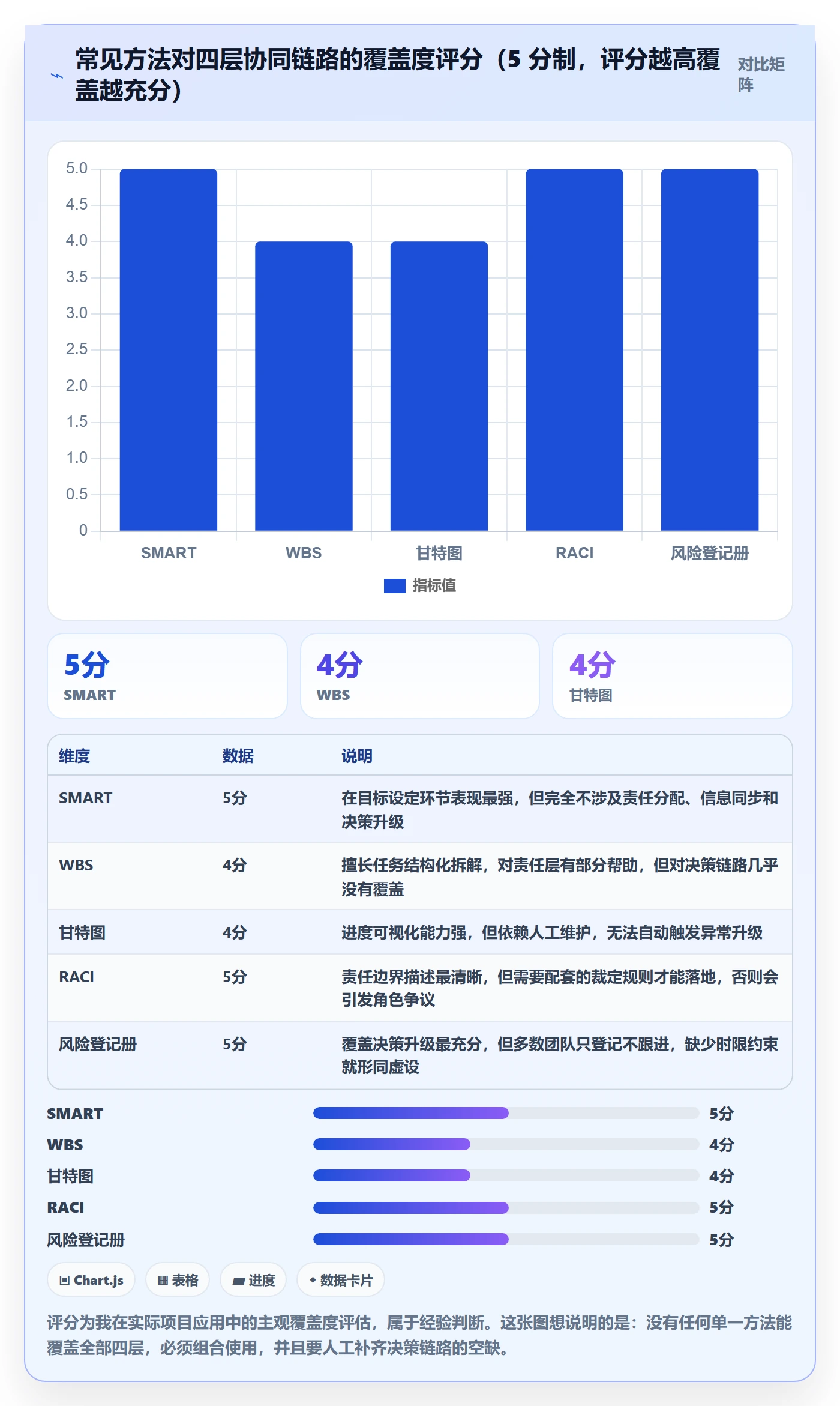Image resolution: width=840 pixels, height=1406 pixels.
Task: Click the 2.5 y-axis tick label
Action: (x=77, y=349)
